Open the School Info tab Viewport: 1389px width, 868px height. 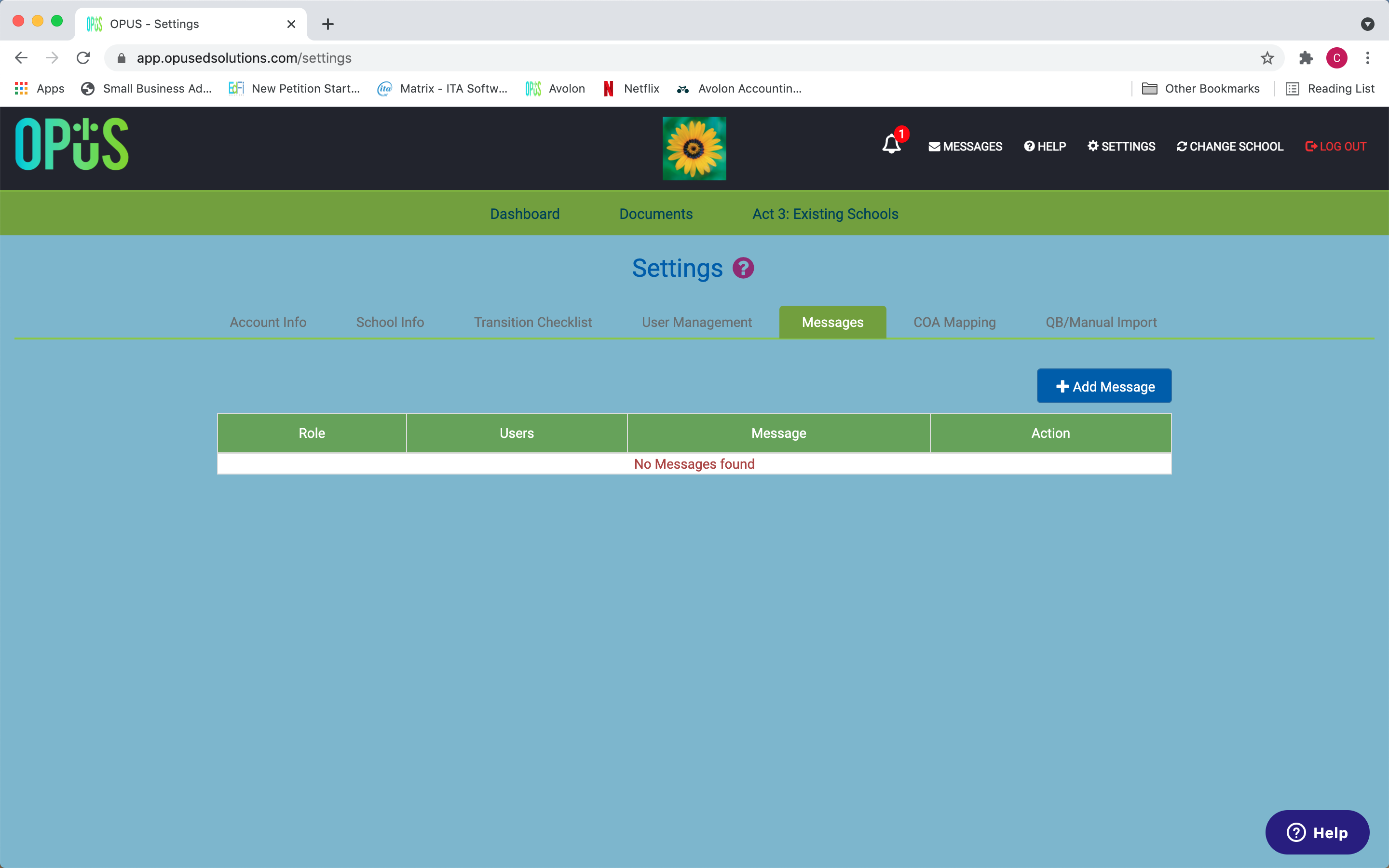click(x=390, y=322)
